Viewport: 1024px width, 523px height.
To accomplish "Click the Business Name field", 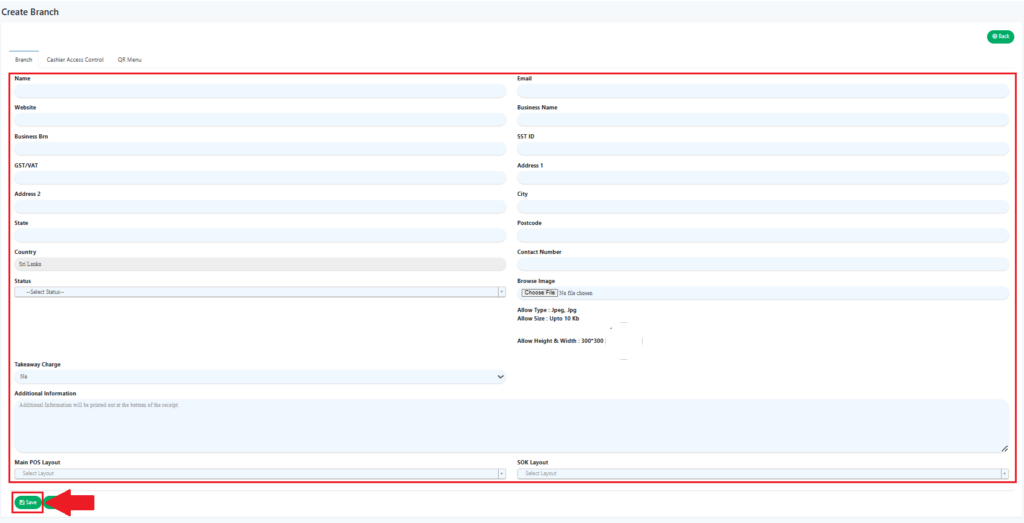I will (762, 120).
